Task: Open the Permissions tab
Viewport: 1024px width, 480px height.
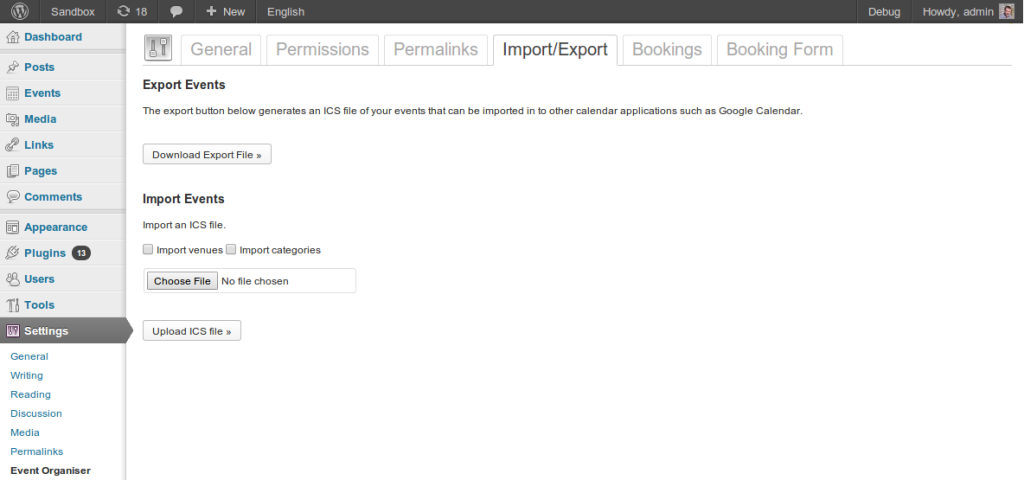Action: [323, 50]
